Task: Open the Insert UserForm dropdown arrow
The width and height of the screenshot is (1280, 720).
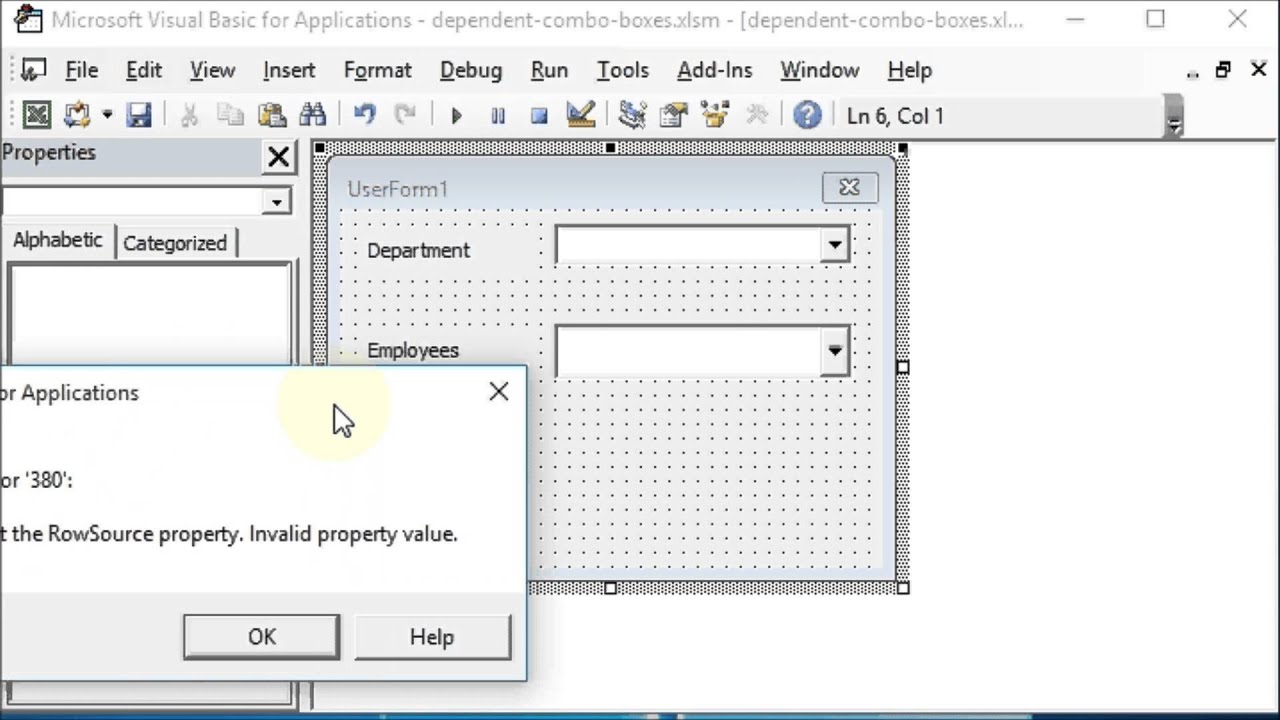Action: 106,115
